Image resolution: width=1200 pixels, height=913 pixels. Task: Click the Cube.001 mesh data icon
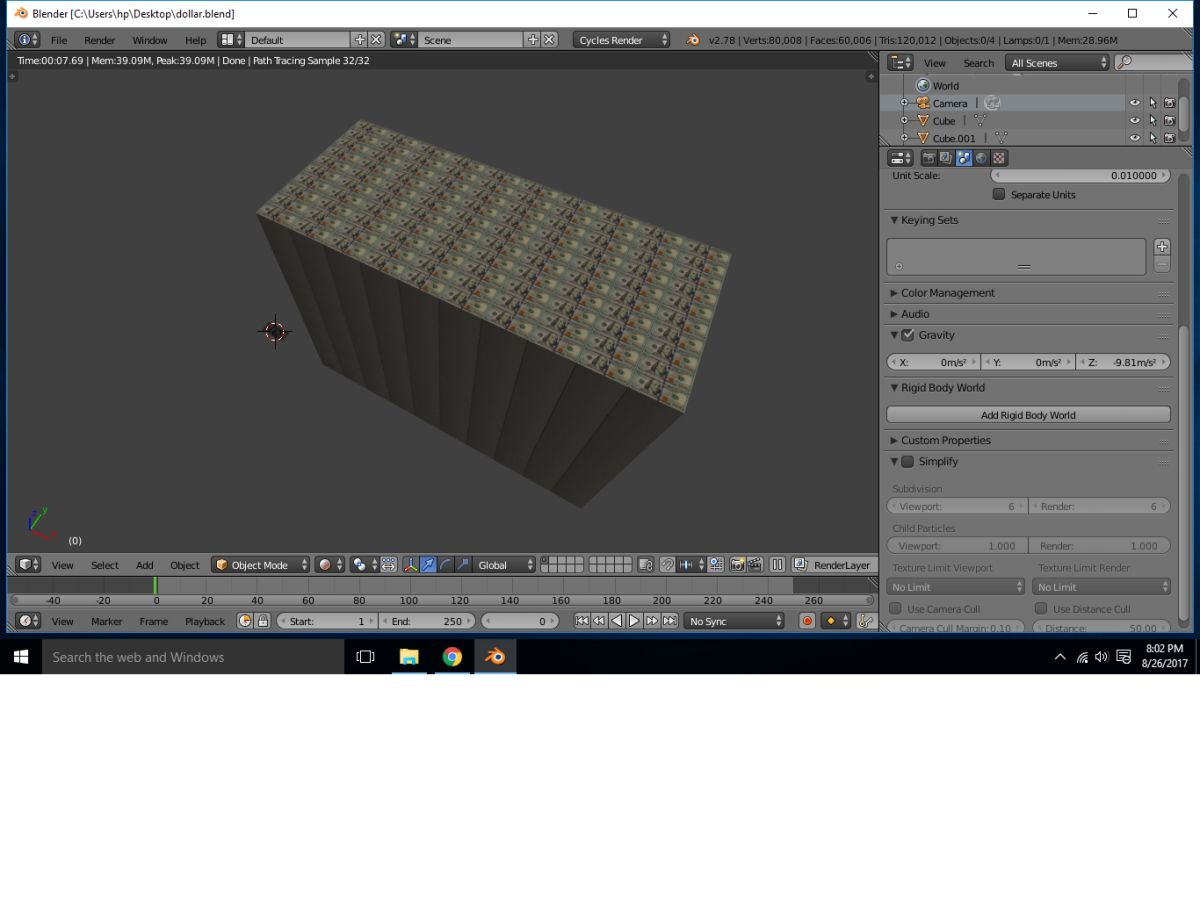pos(1001,138)
